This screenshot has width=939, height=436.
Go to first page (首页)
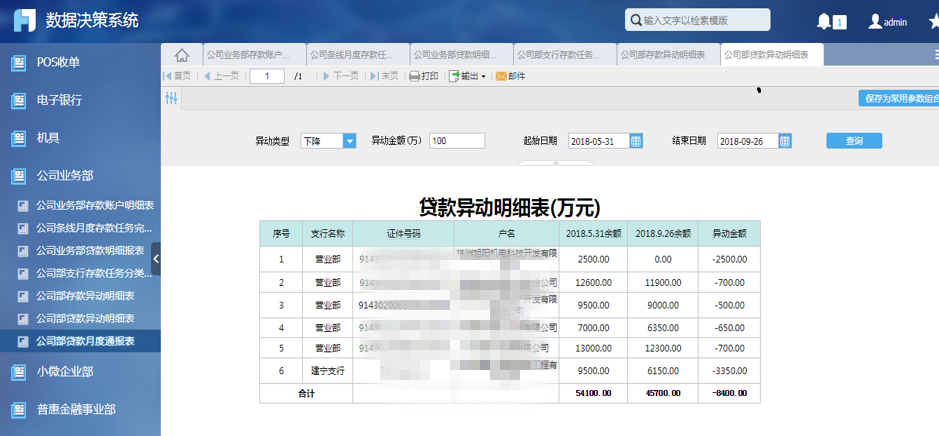tap(177, 76)
